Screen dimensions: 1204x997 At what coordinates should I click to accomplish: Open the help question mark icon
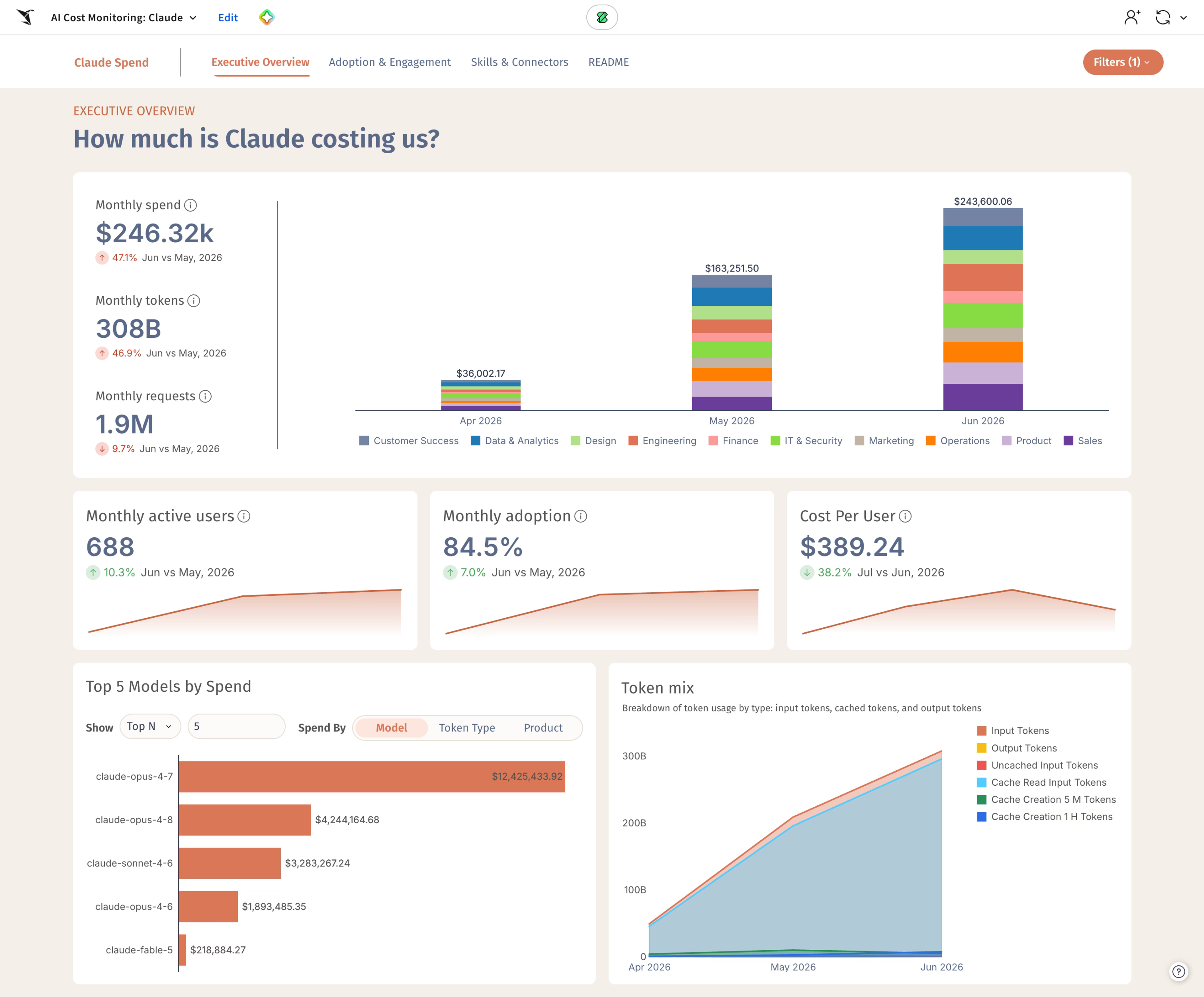pos(1179,971)
